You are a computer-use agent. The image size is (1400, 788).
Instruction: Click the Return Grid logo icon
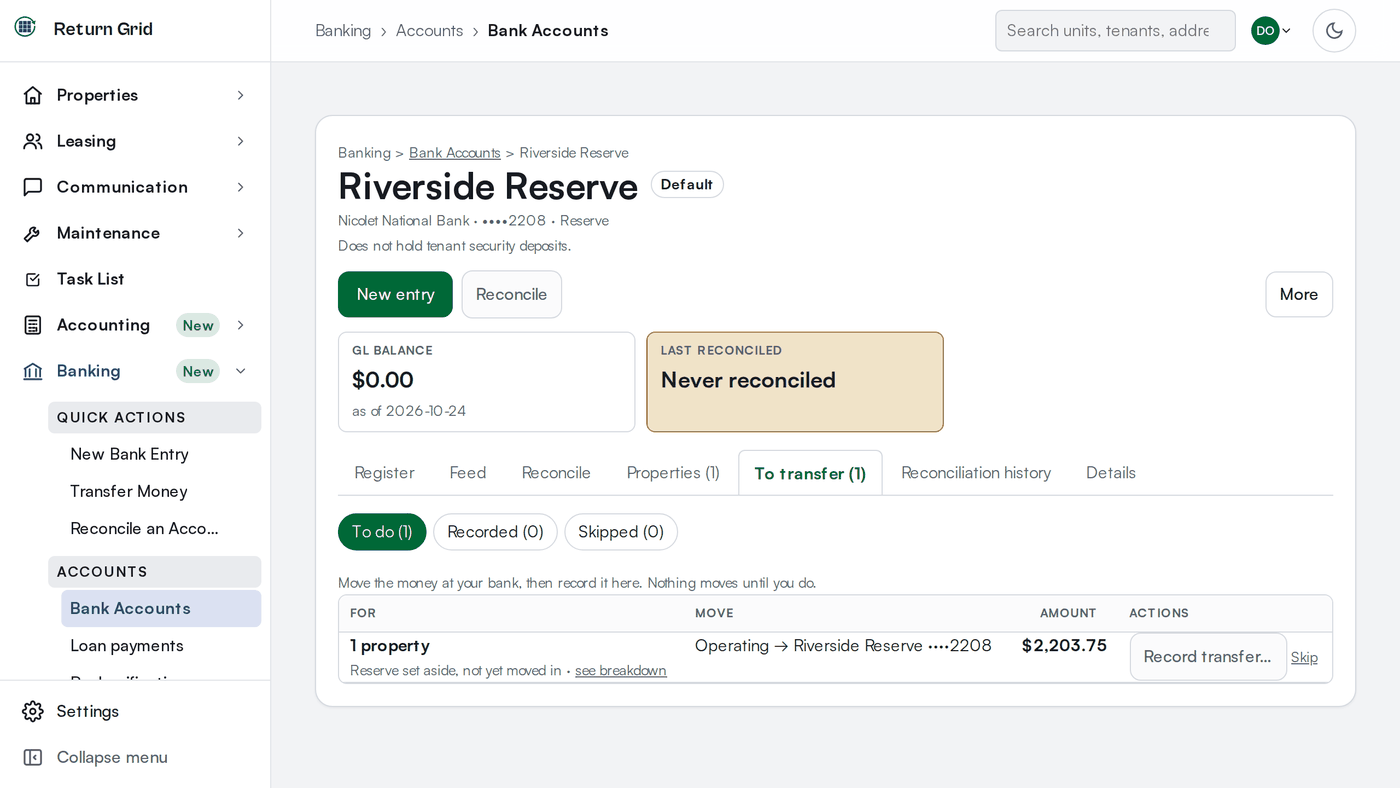(25, 27)
